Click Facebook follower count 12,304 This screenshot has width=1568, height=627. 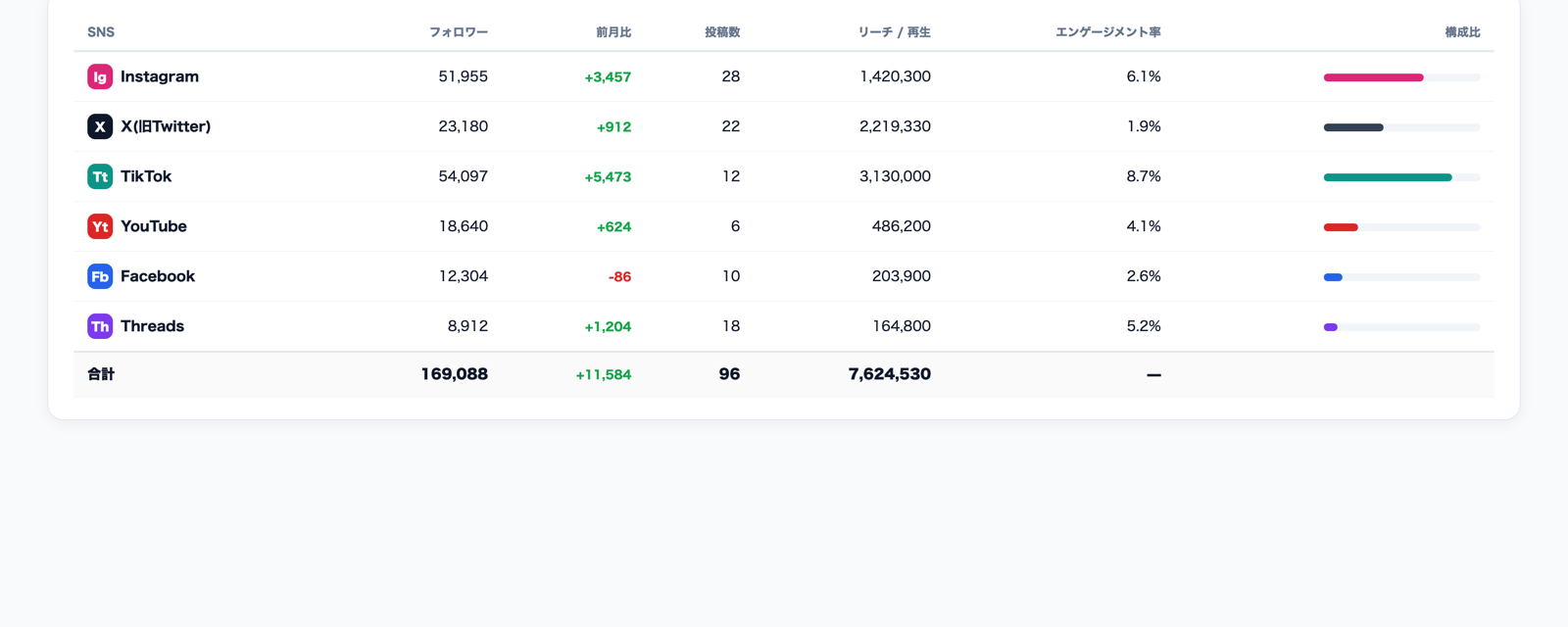[x=464, y=276]
